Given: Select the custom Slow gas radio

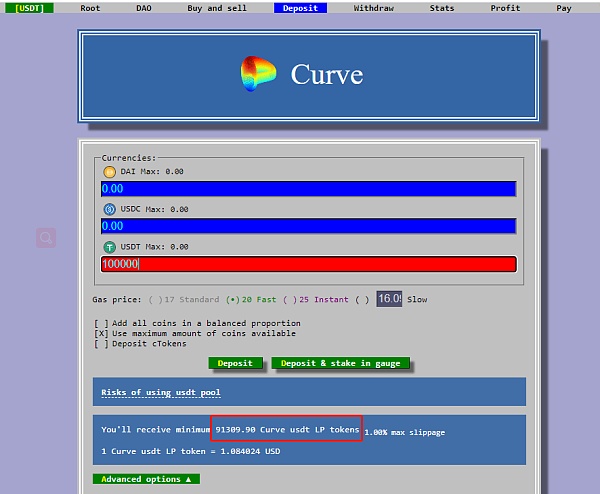Looking at the screenshot, I should pos(362,300).
